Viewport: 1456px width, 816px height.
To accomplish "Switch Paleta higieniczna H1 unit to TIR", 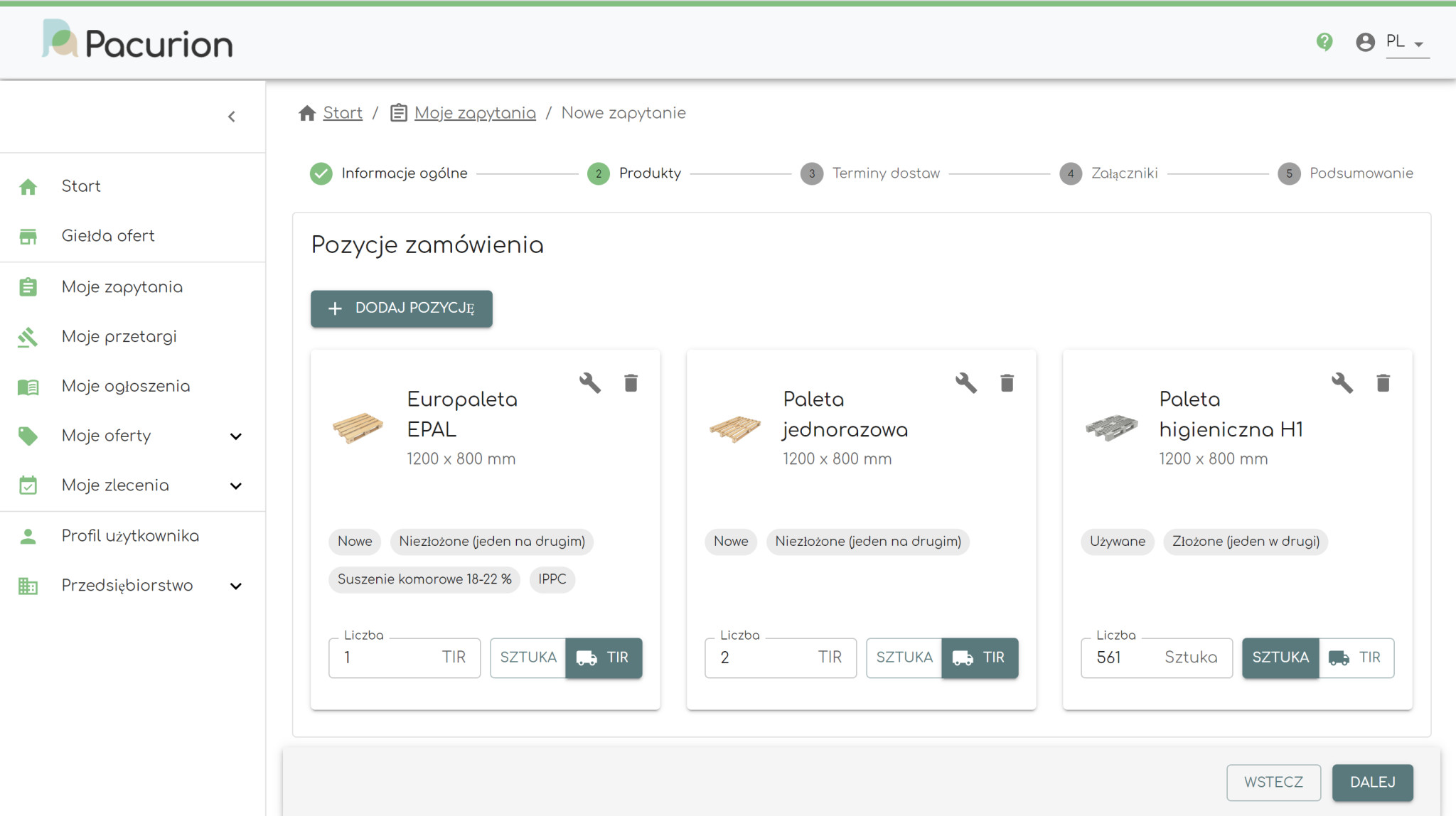I will pos(1356,657).
